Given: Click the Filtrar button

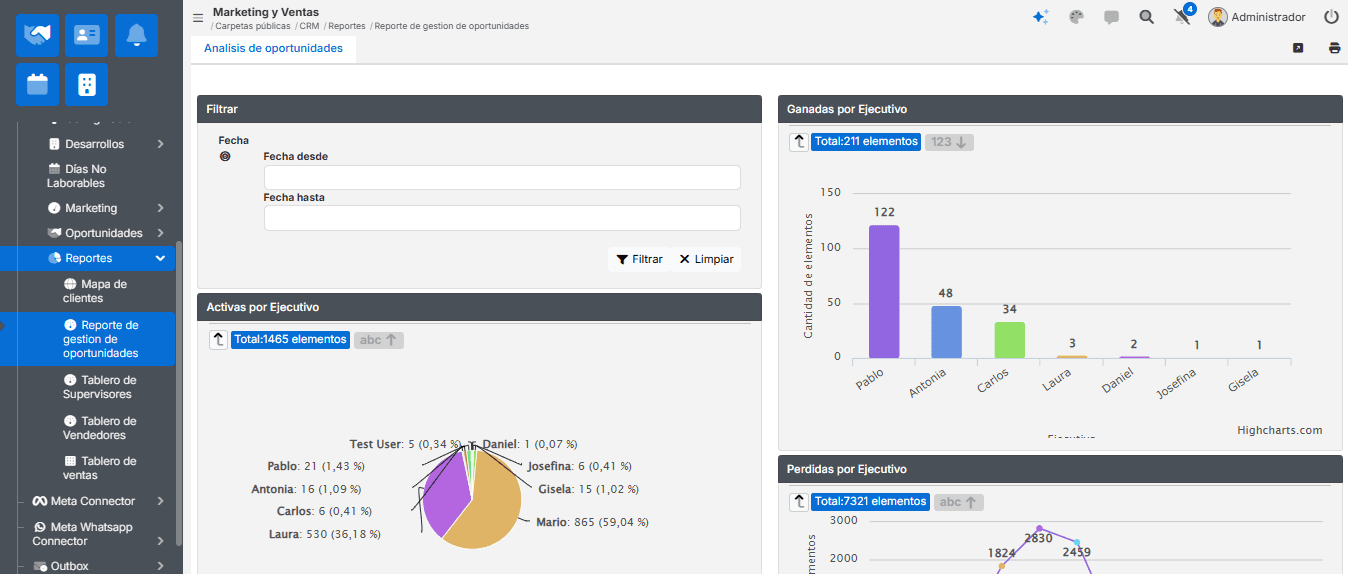Looking at the screenshot, I should point(639,259).
